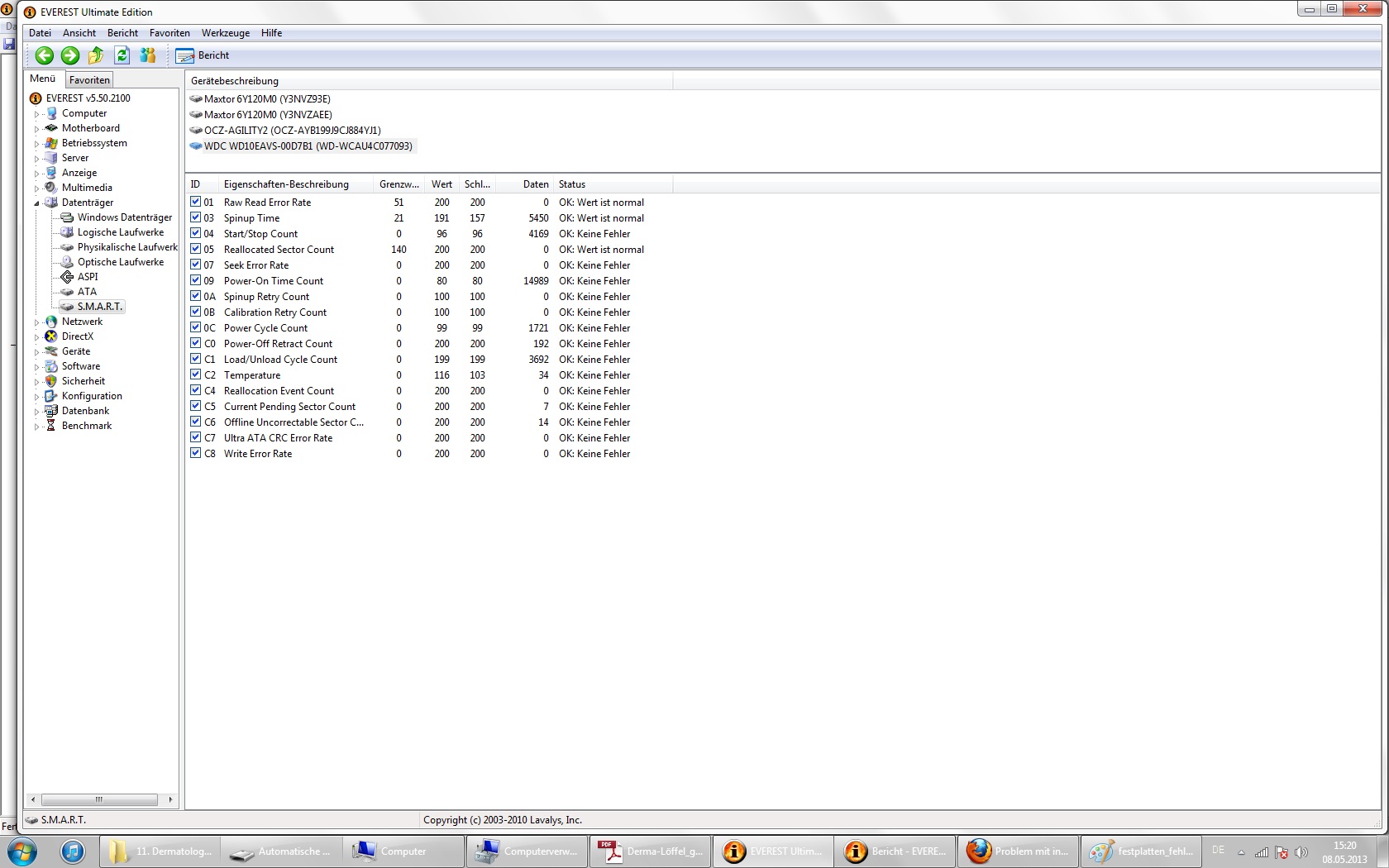Open Logische Laufwerke tree entry
The height and width of the screenshot is (868, 1389).
click(121, 232)
